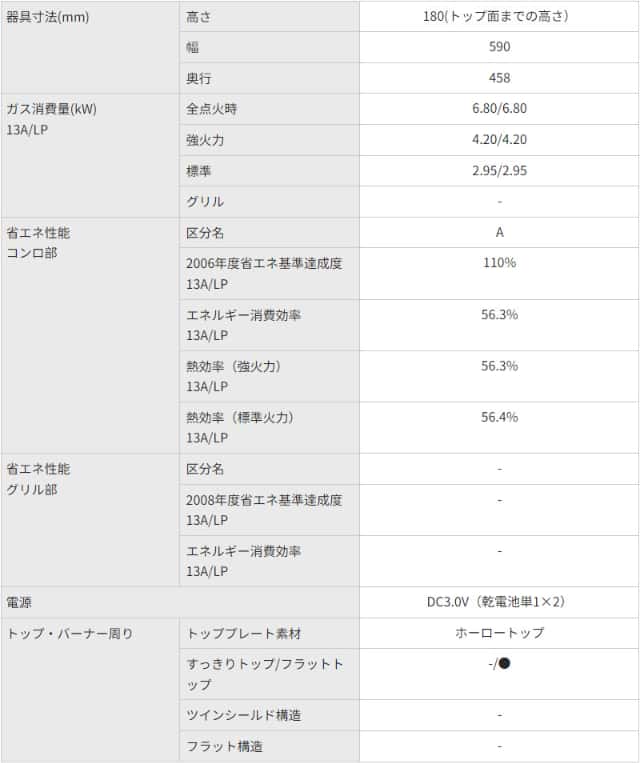Select the 全点火時 row label

[x=212, y=109]
